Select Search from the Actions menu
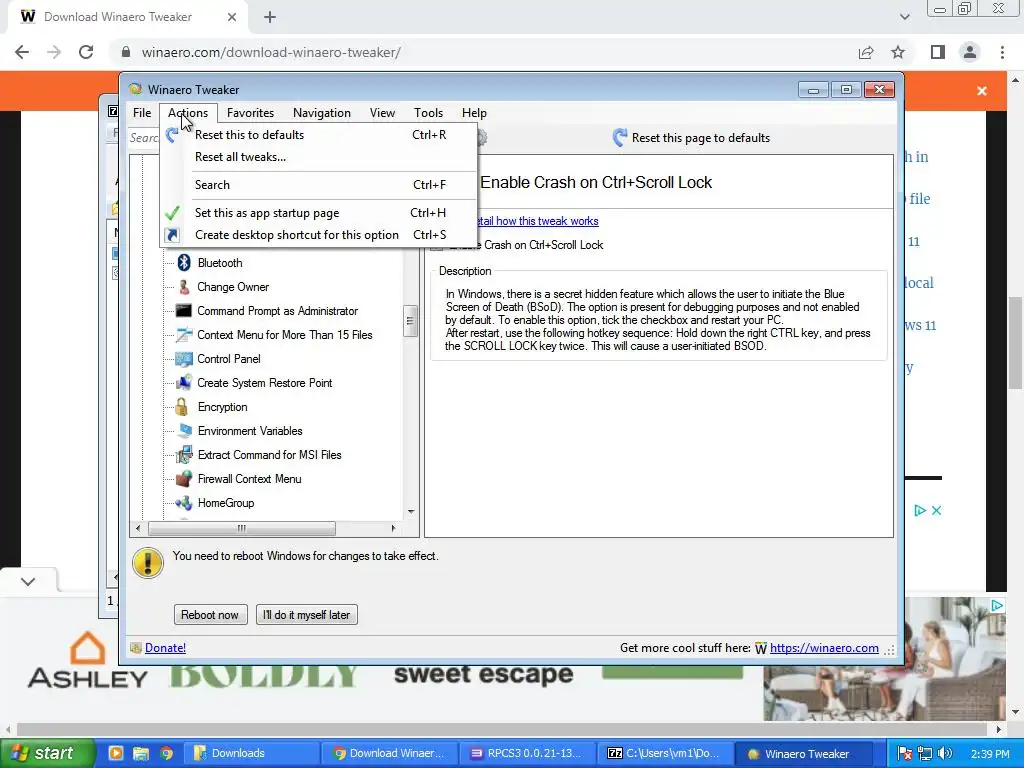 [x=319, y=185]
